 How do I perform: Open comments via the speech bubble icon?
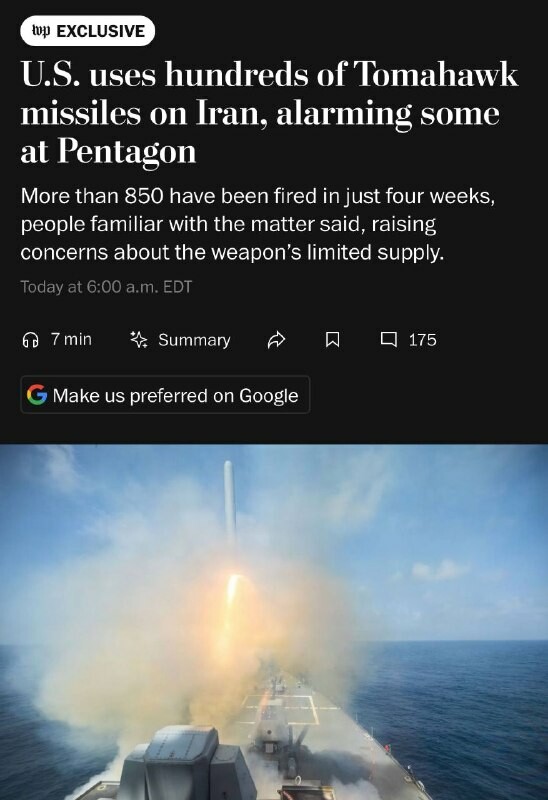coord(389,340)
